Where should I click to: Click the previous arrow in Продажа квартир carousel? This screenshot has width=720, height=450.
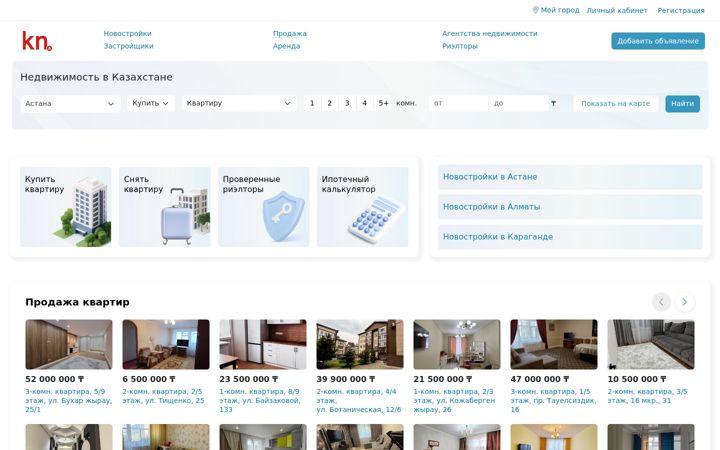[661, 302]
